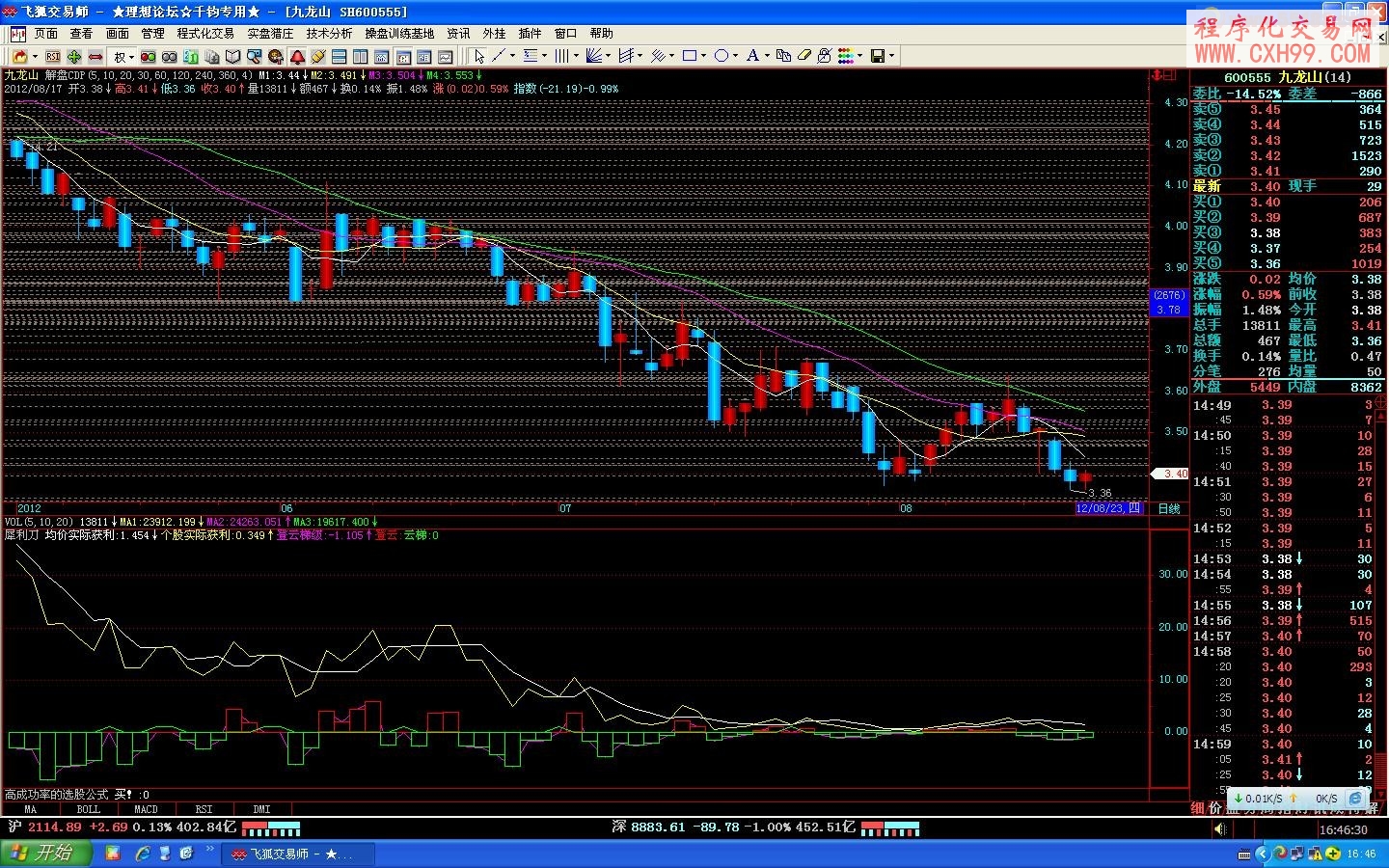
Task: Switch to the MACD indicator tab
Action: [x=146, y=809]
